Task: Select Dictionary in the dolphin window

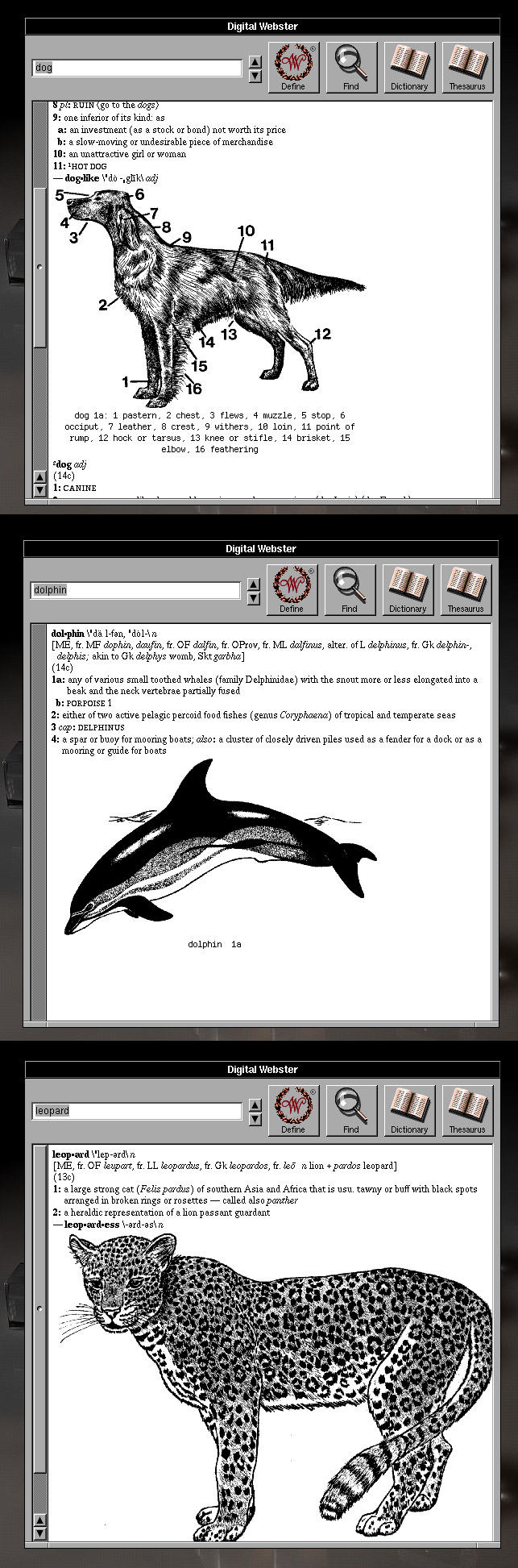Action: pyautogui.click(x=408, y=589)
